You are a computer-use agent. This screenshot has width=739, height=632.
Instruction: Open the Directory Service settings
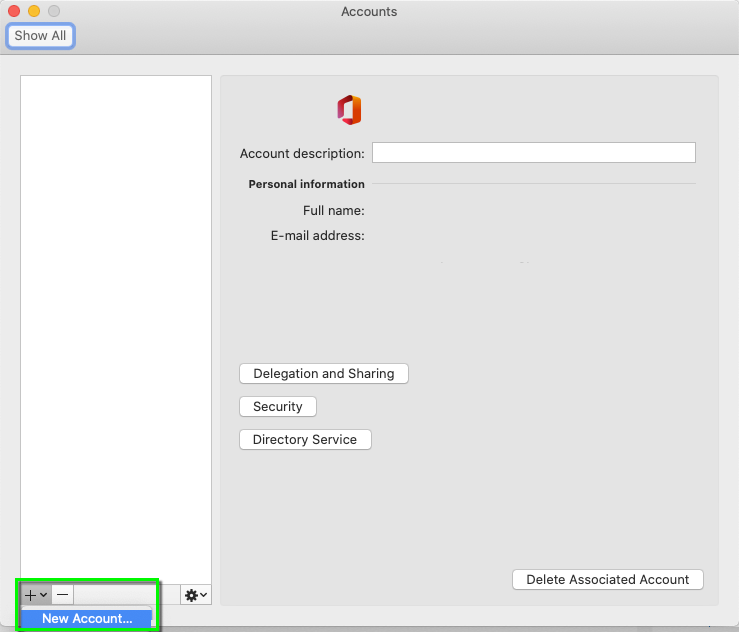(x=305, y=440)
